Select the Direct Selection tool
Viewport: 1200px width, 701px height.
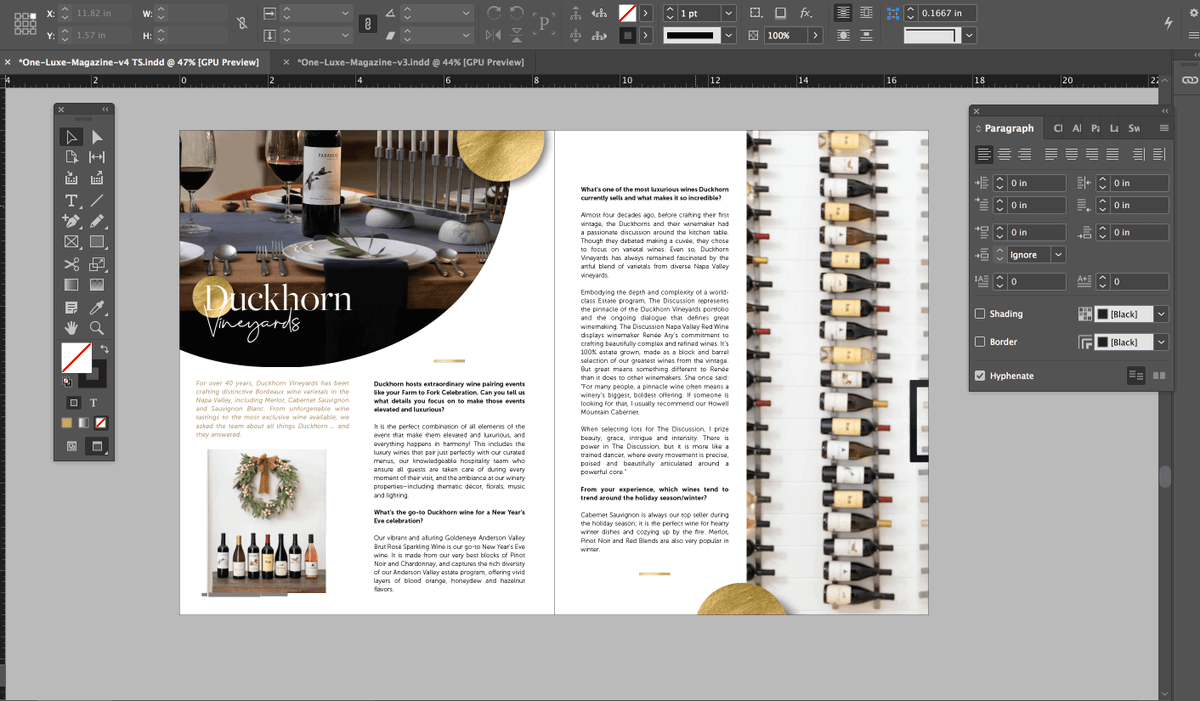(x=97, y=137)
